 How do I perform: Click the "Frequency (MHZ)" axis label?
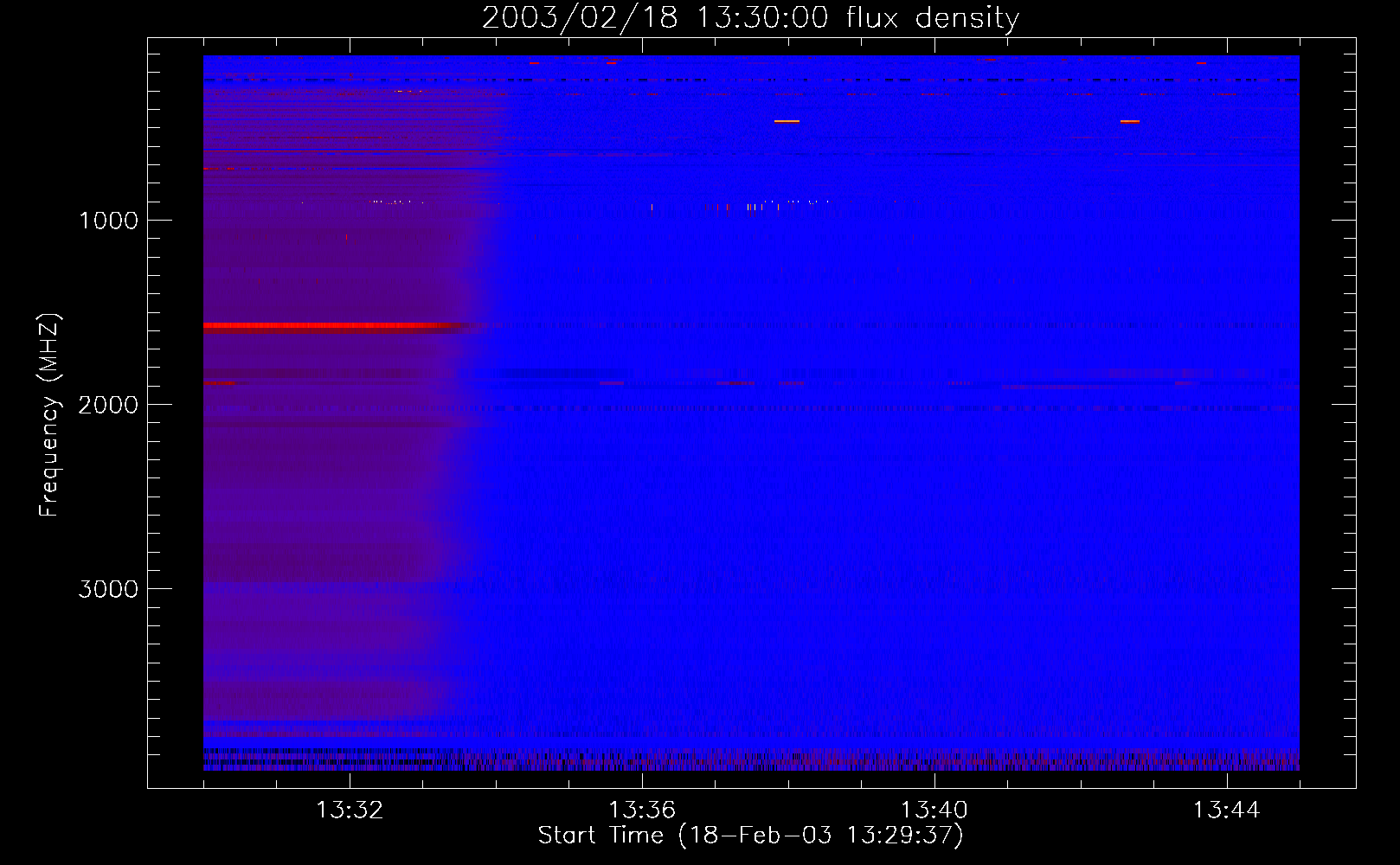(49, 415)
